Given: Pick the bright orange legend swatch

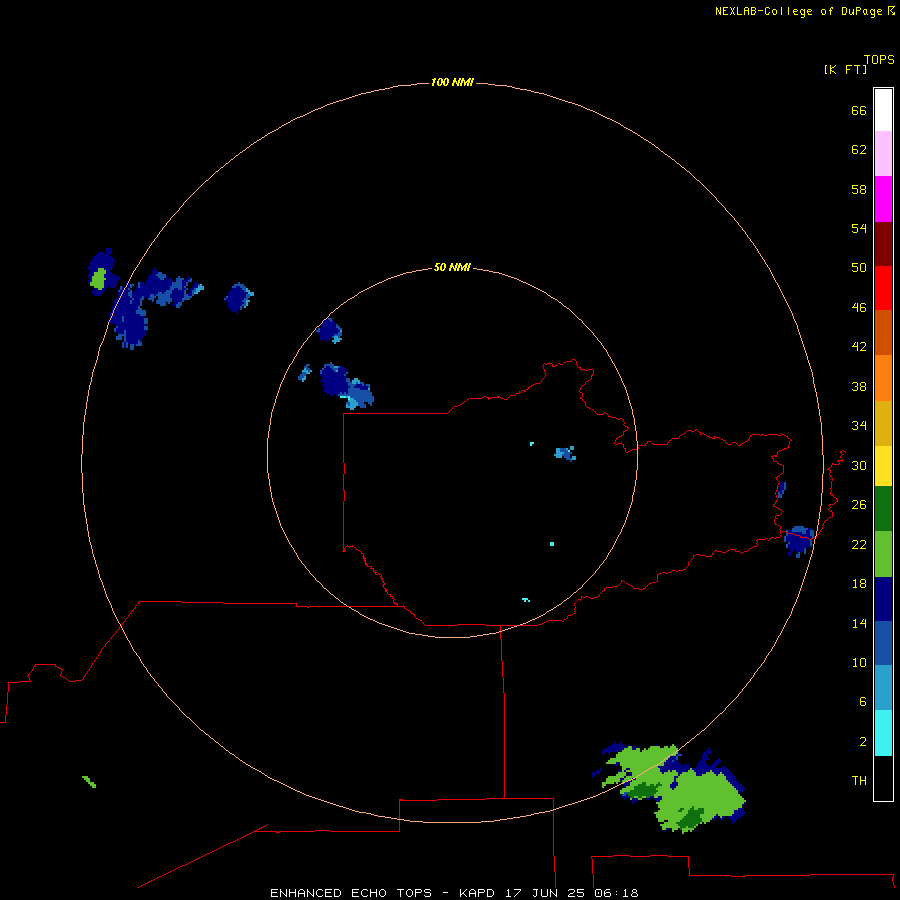Looking at the screenshot, I should 883,378.
